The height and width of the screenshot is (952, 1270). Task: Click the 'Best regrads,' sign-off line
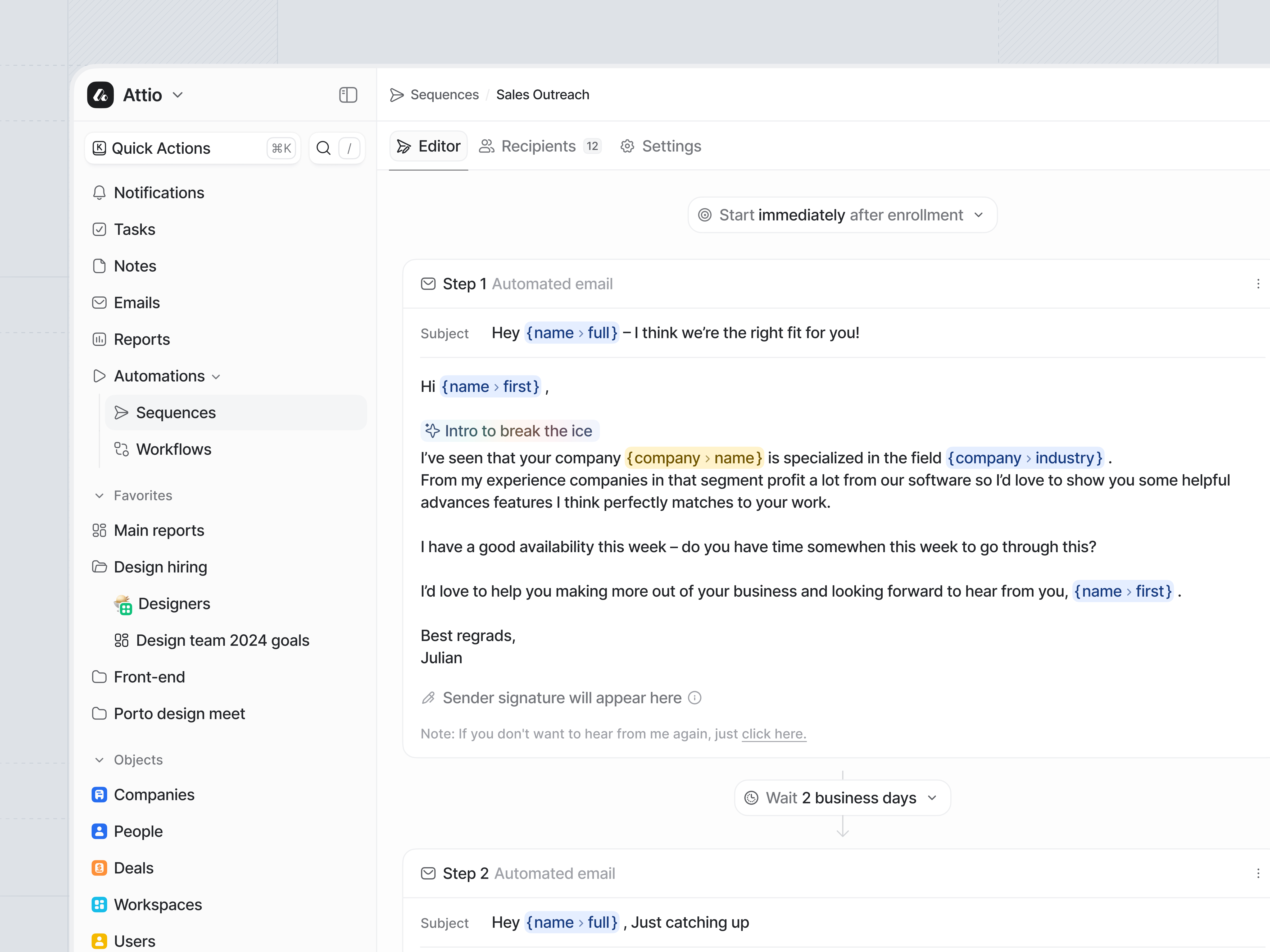pos(468,636)
